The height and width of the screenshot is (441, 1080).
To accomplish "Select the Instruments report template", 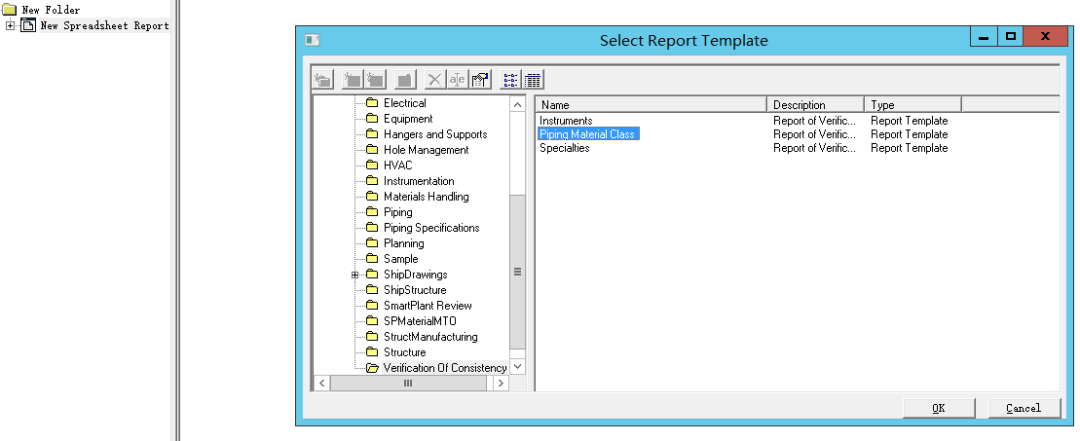I will [x=566, y=121].
